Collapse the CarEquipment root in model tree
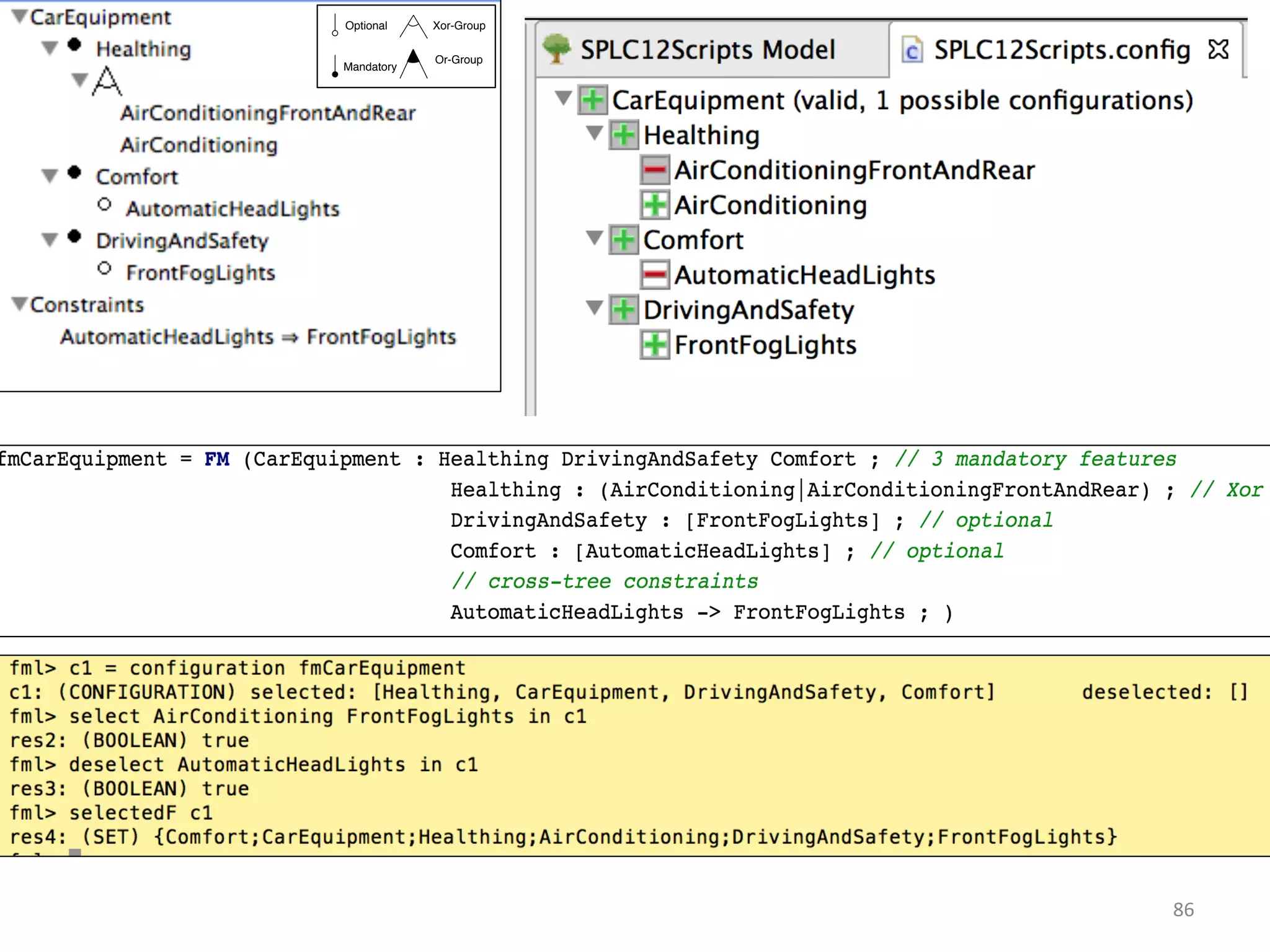Image resolution: width=1270 pixels, height=952 pixels. tap(20, 16)
